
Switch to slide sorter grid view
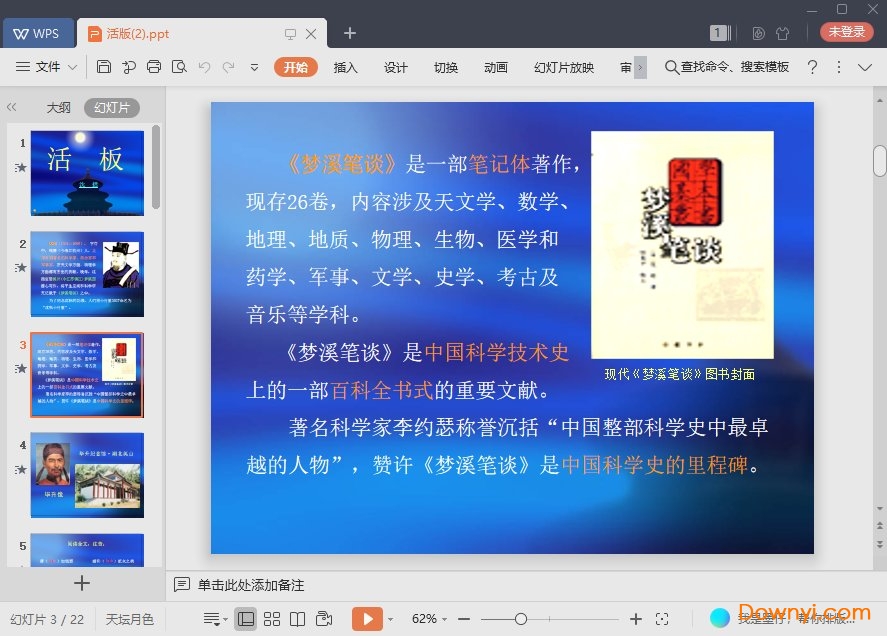point(272,619)
